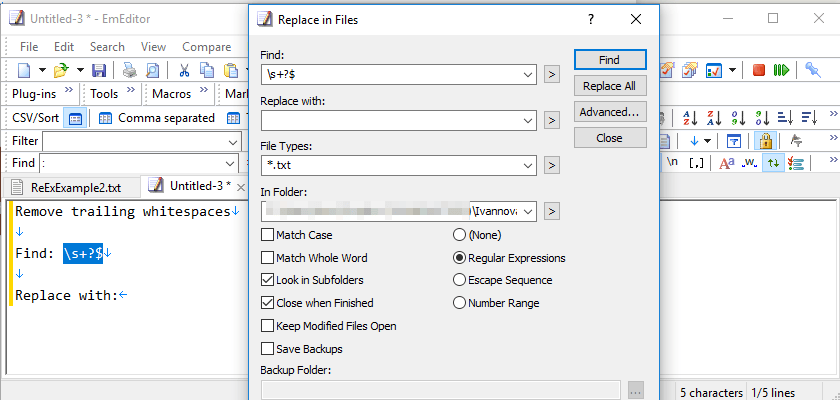Click the green Run macro icon
Screen dimensions: 840x400
click(782, 70)
